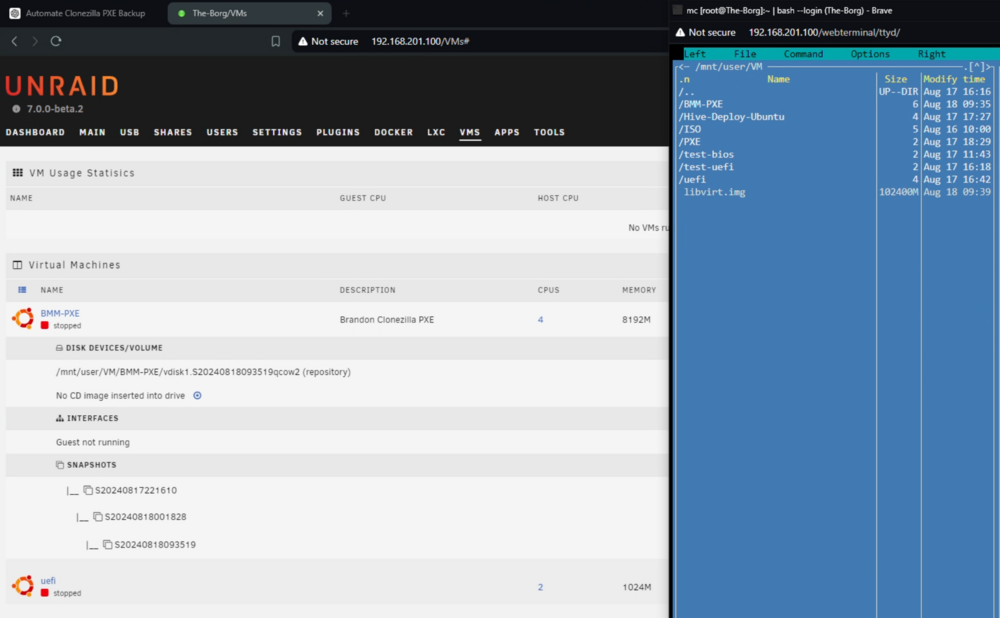Viewport: 1000px width, 618px height.
Task: Click the list view icon beside NAME header
Action: [x=22, y=290]
